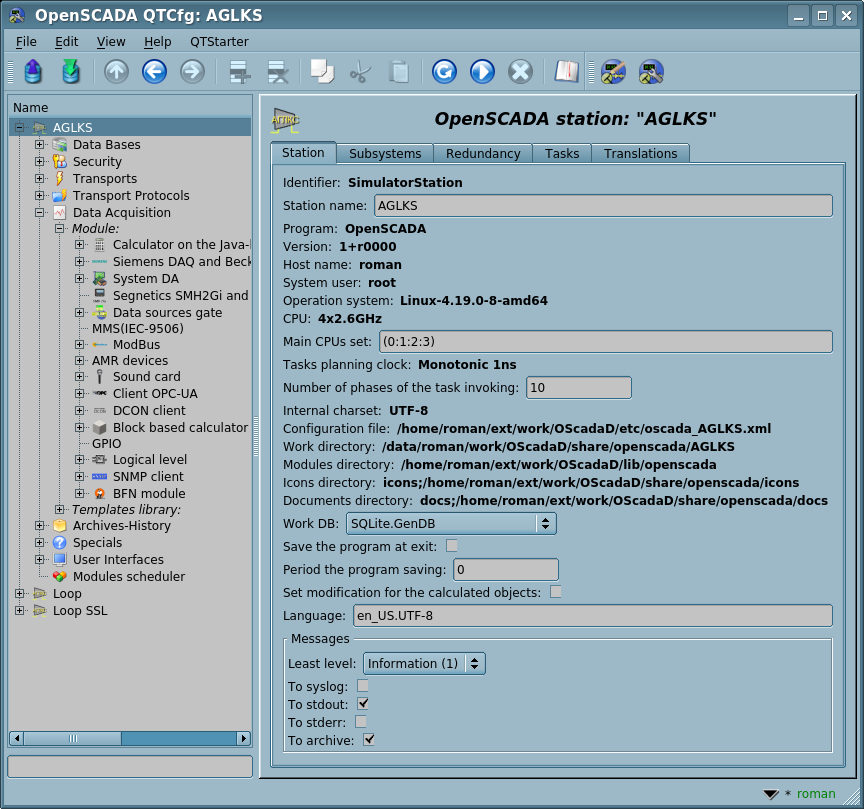
Task: Click the Block based calculator cube icon
Action: point(99,428)
